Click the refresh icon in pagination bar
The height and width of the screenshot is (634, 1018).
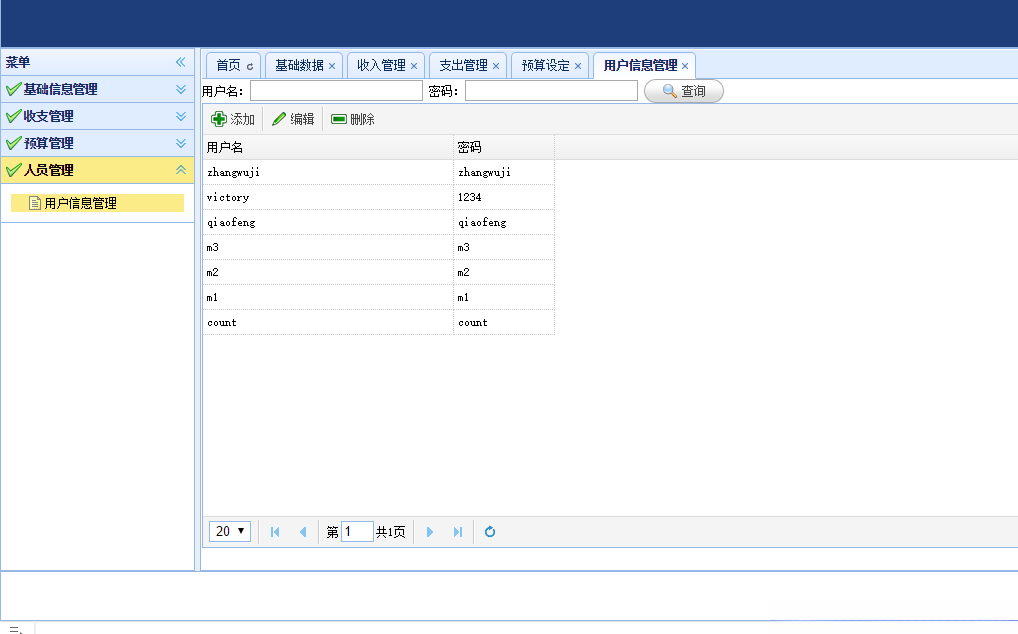[x=489, y=531]
